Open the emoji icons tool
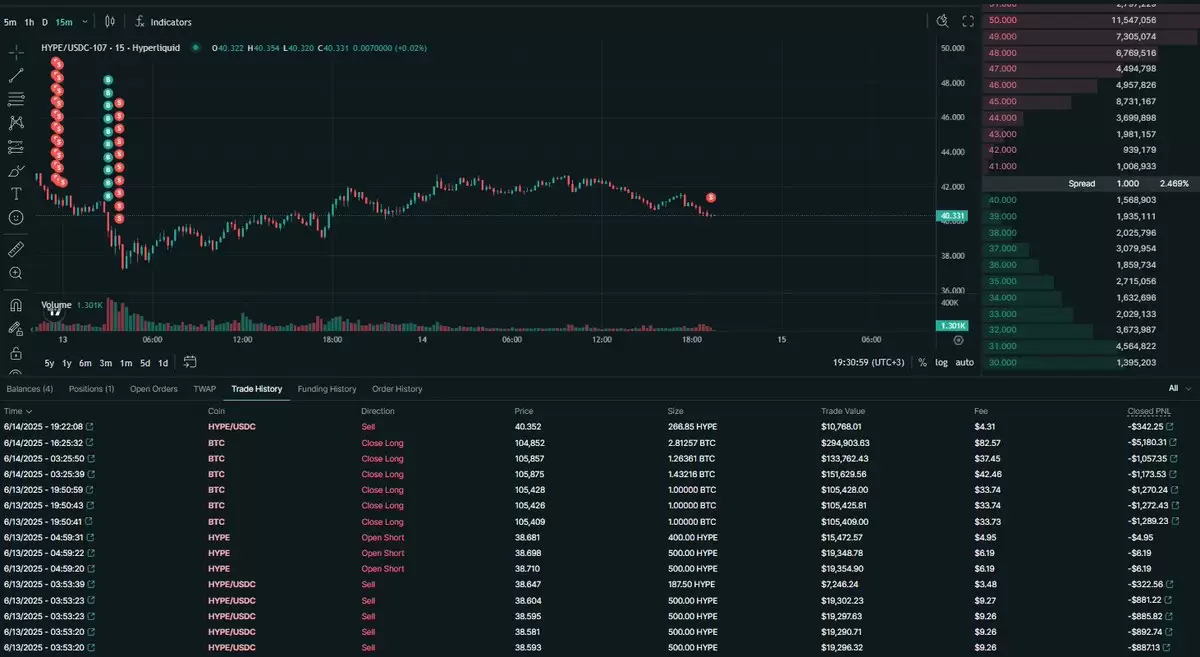Screen dimensions: 1200x657 (x=16, y=217)
